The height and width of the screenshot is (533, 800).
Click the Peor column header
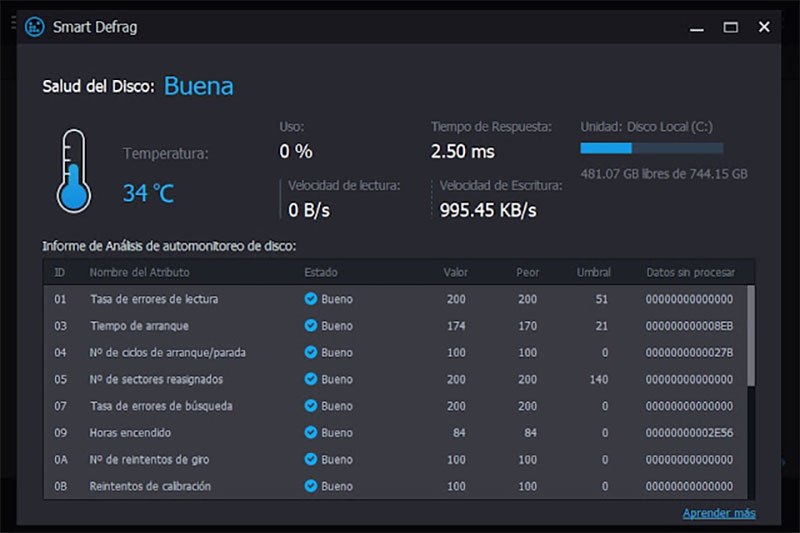click(x=527, y=272)
